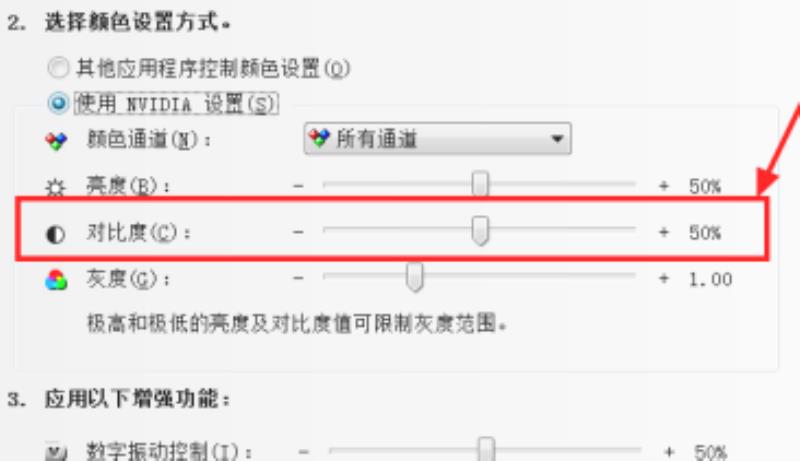Select 其他应用程序控制颜色设置 radio button
800x461 pixels.
[x=58, y=68]
